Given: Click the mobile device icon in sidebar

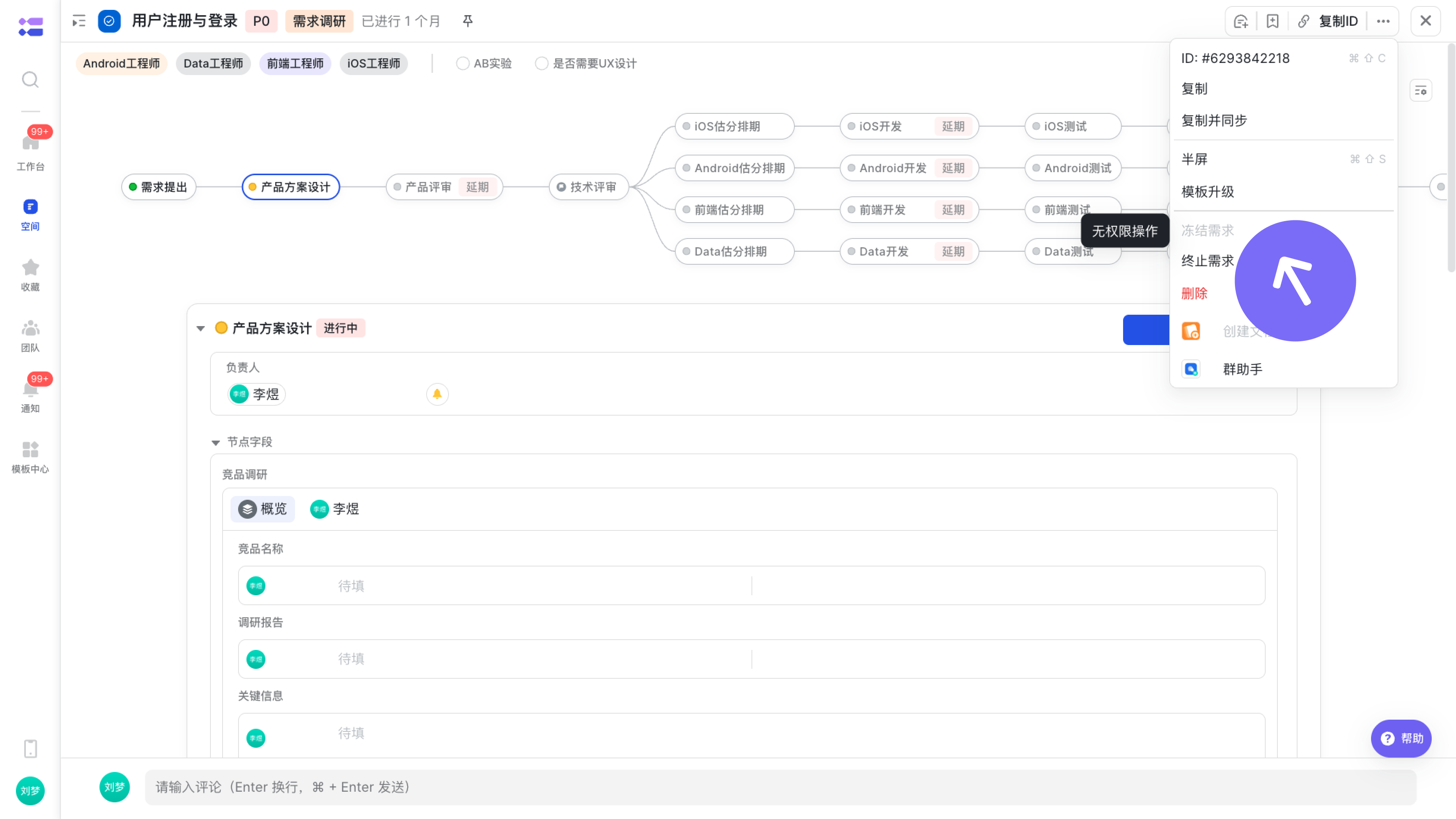Looking at the screenshot, I should point(30,748).
